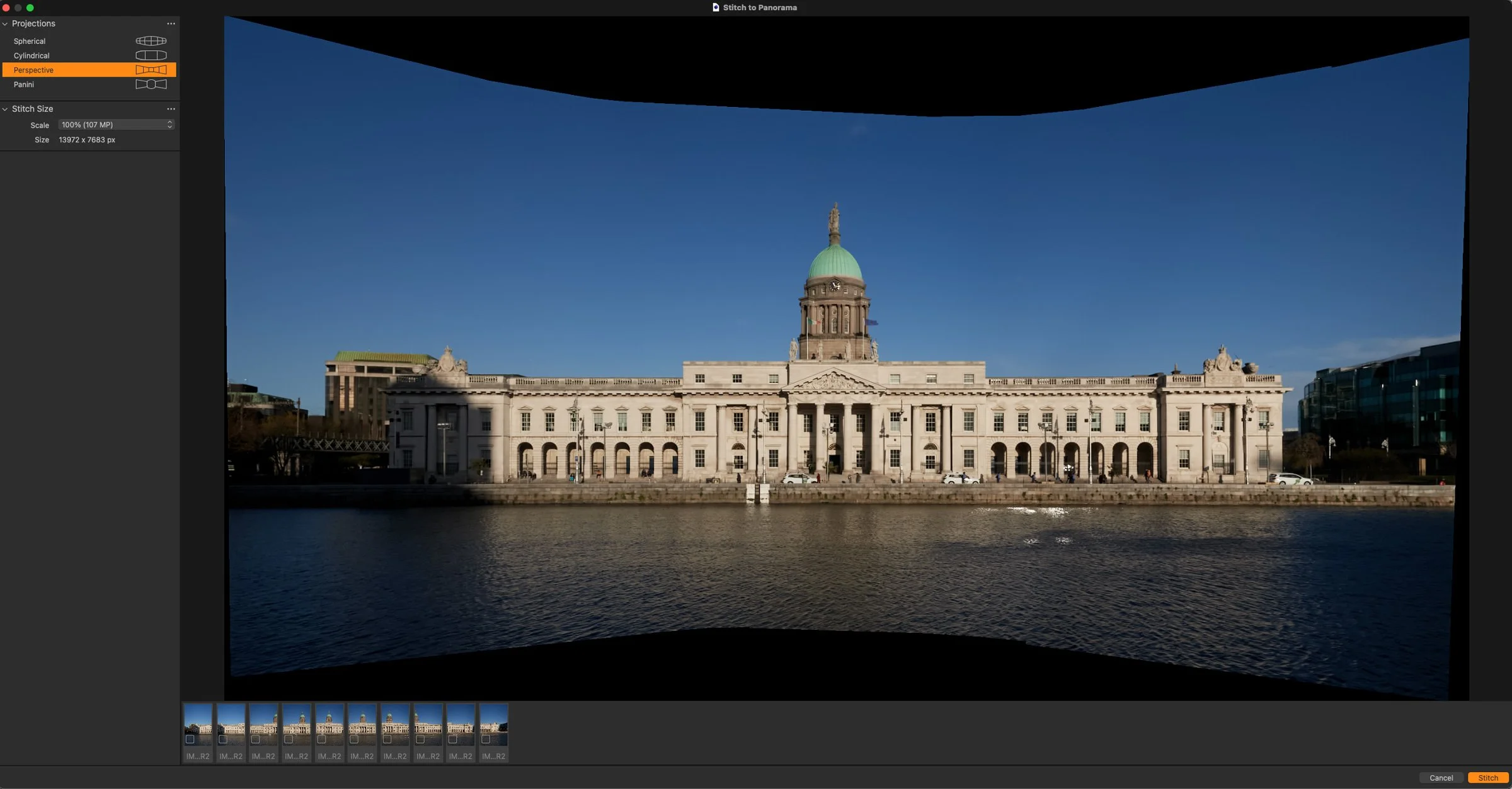Click the Panini projection shape icon
Image resolution: width=1512 pixels, height=789 pixels.
pos(151,84)
